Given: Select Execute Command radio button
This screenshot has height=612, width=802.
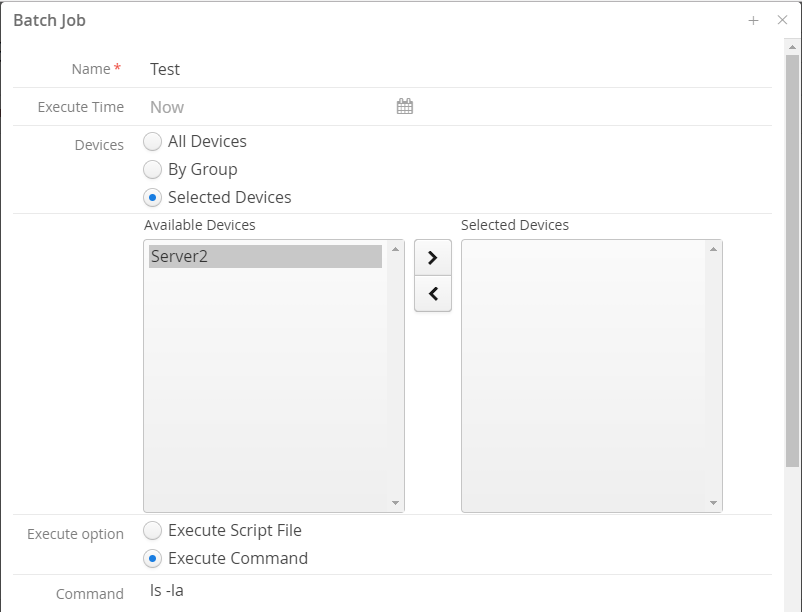Looking at the screenshot, I should tap(153, 559).
